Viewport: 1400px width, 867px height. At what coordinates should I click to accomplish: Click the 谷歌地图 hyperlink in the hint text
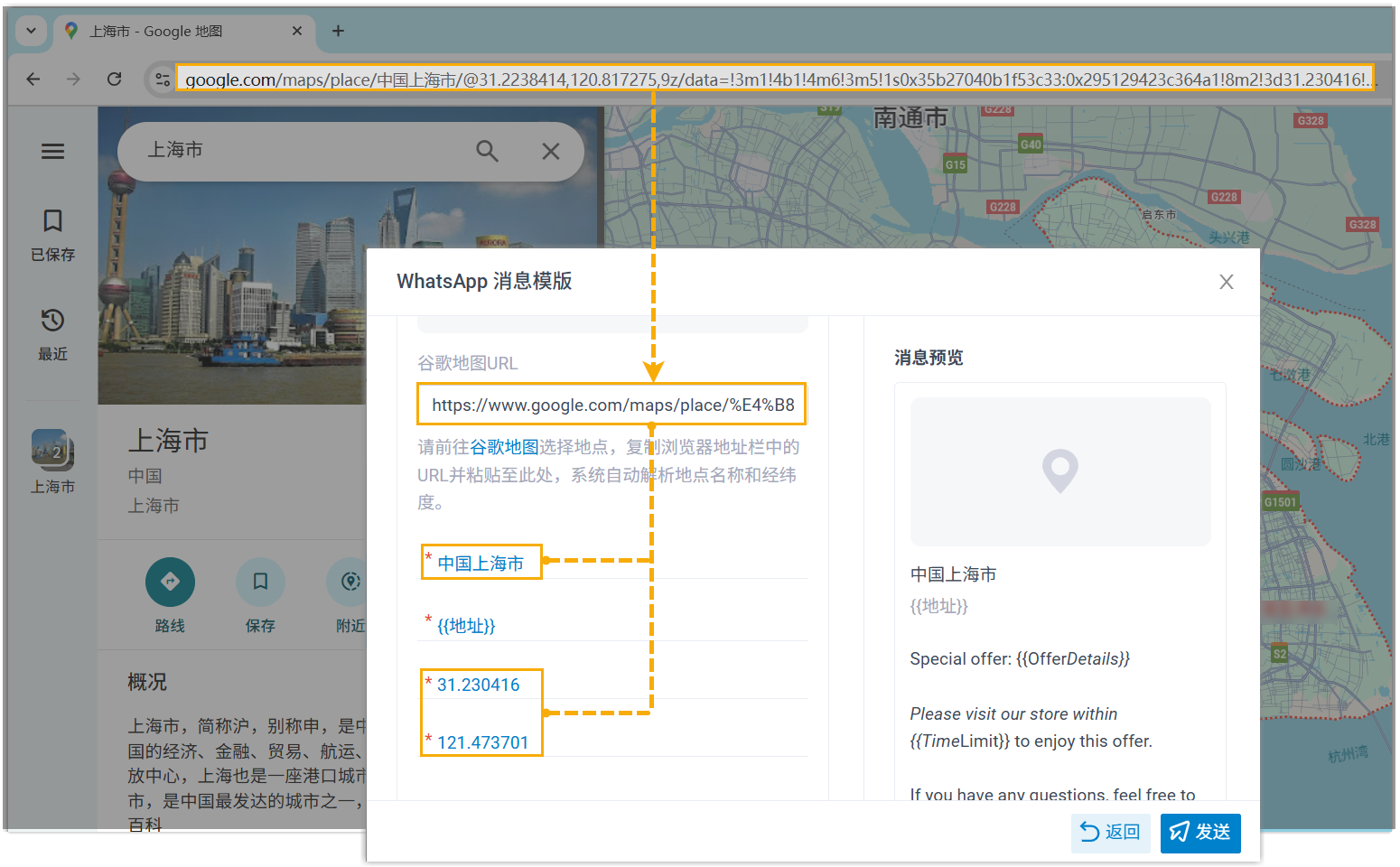coord(504,447)
